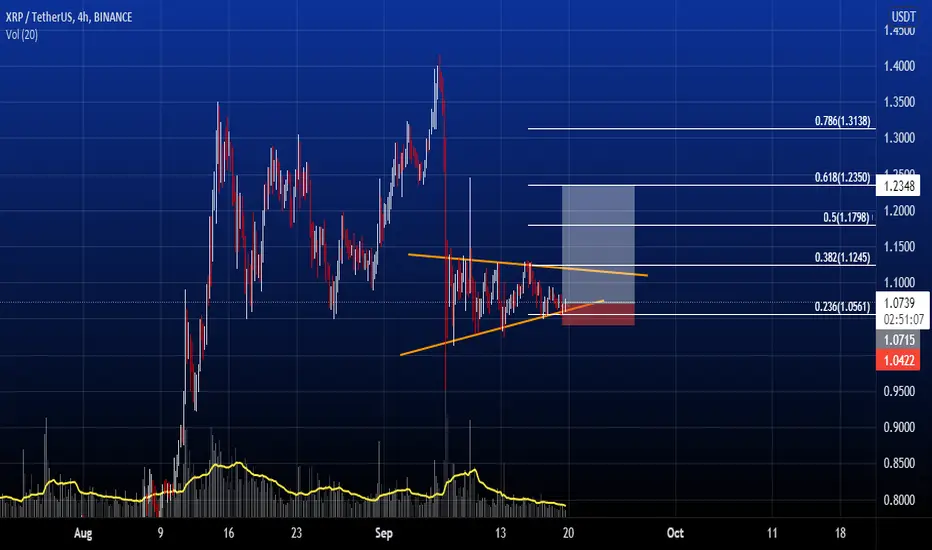
Task: Select the 0.618(1.2350) Fibonacci level label
Action: coord(842,177)
